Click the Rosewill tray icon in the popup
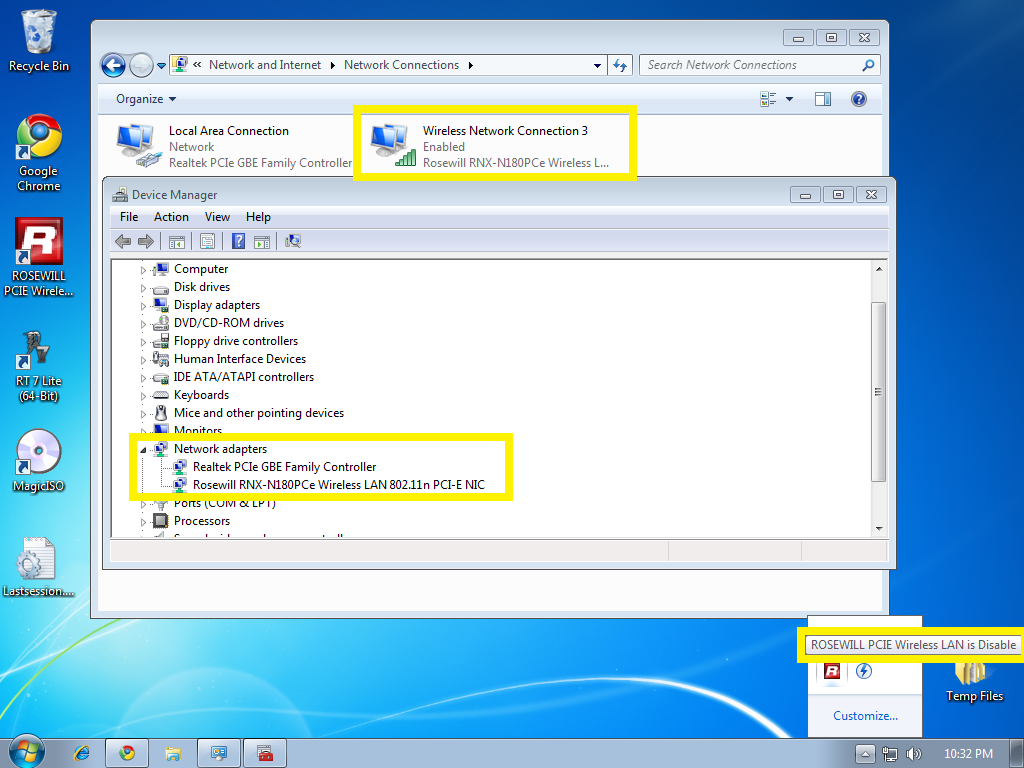This screenshot has width=1024, height=768. pos(832,671)
